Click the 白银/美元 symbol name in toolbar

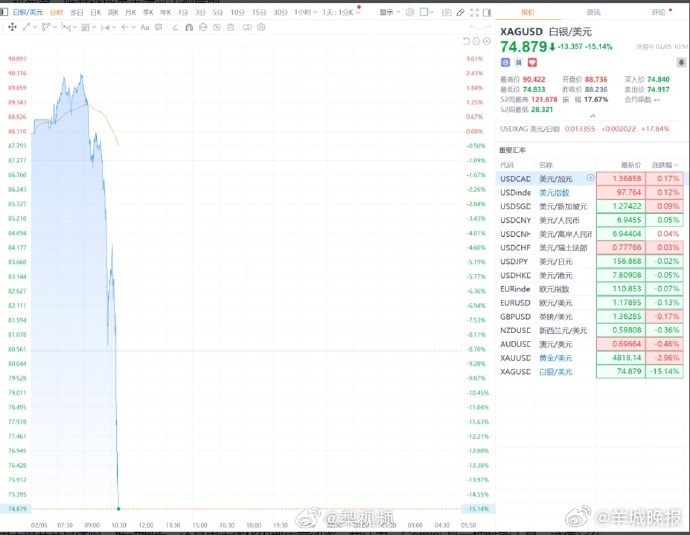28,12
